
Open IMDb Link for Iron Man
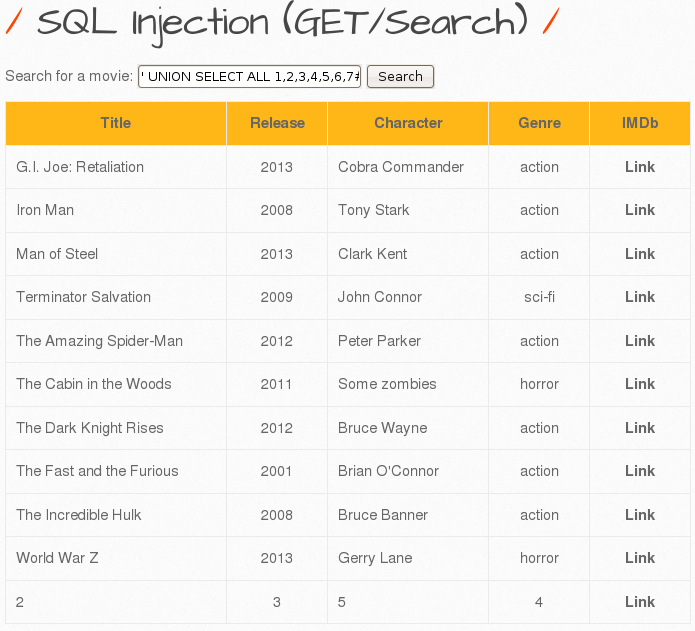(x=640, y=210)
